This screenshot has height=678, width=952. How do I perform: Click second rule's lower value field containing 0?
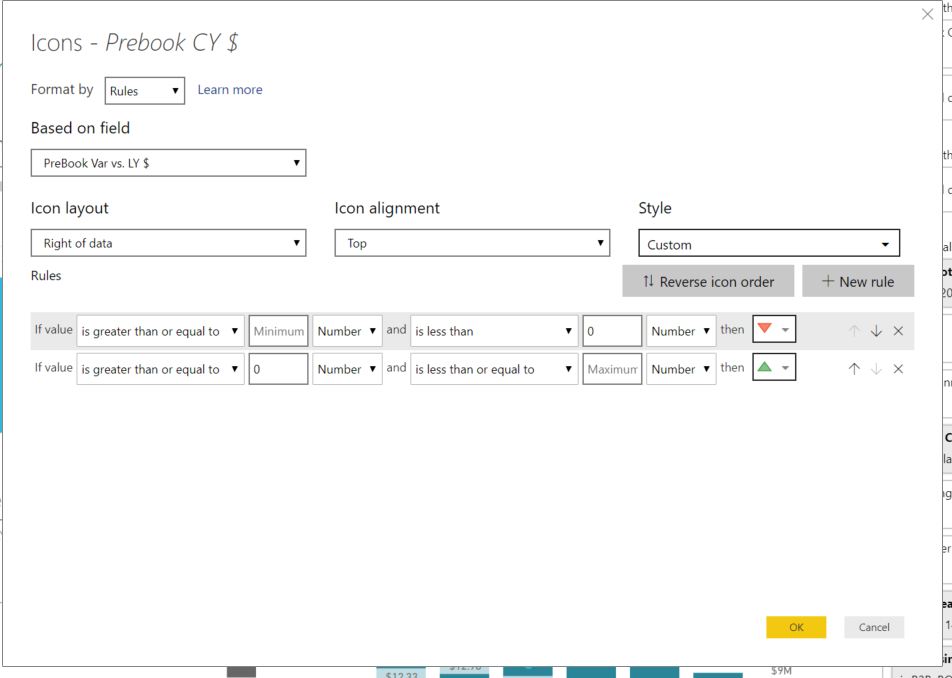(279, 368)
